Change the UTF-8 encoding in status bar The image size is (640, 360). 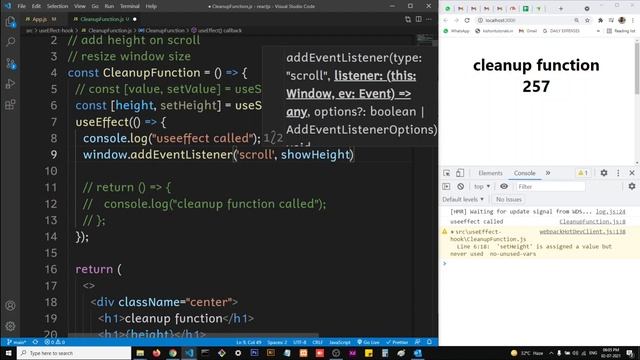[x=300, y=342]
